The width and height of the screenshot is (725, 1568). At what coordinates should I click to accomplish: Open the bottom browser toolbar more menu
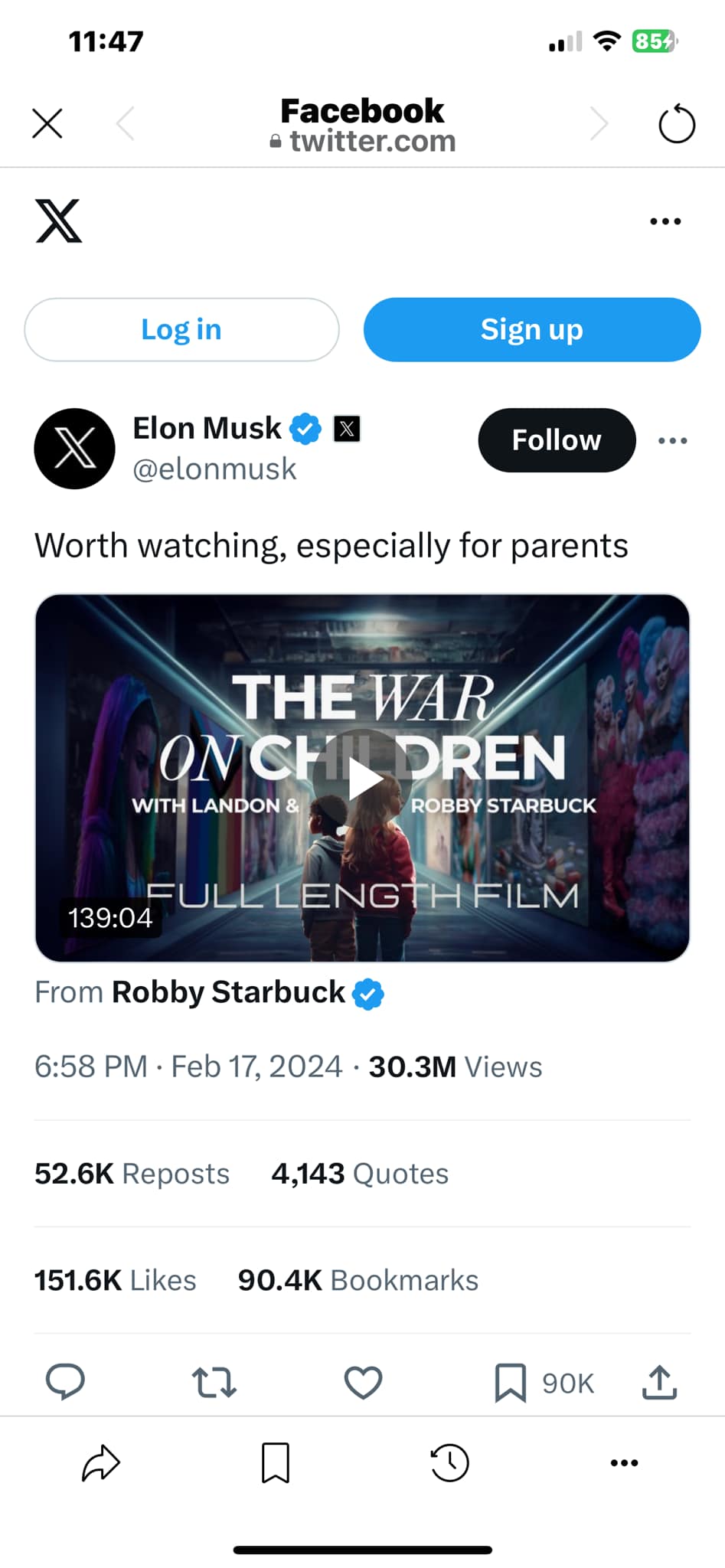(624, 1462)
